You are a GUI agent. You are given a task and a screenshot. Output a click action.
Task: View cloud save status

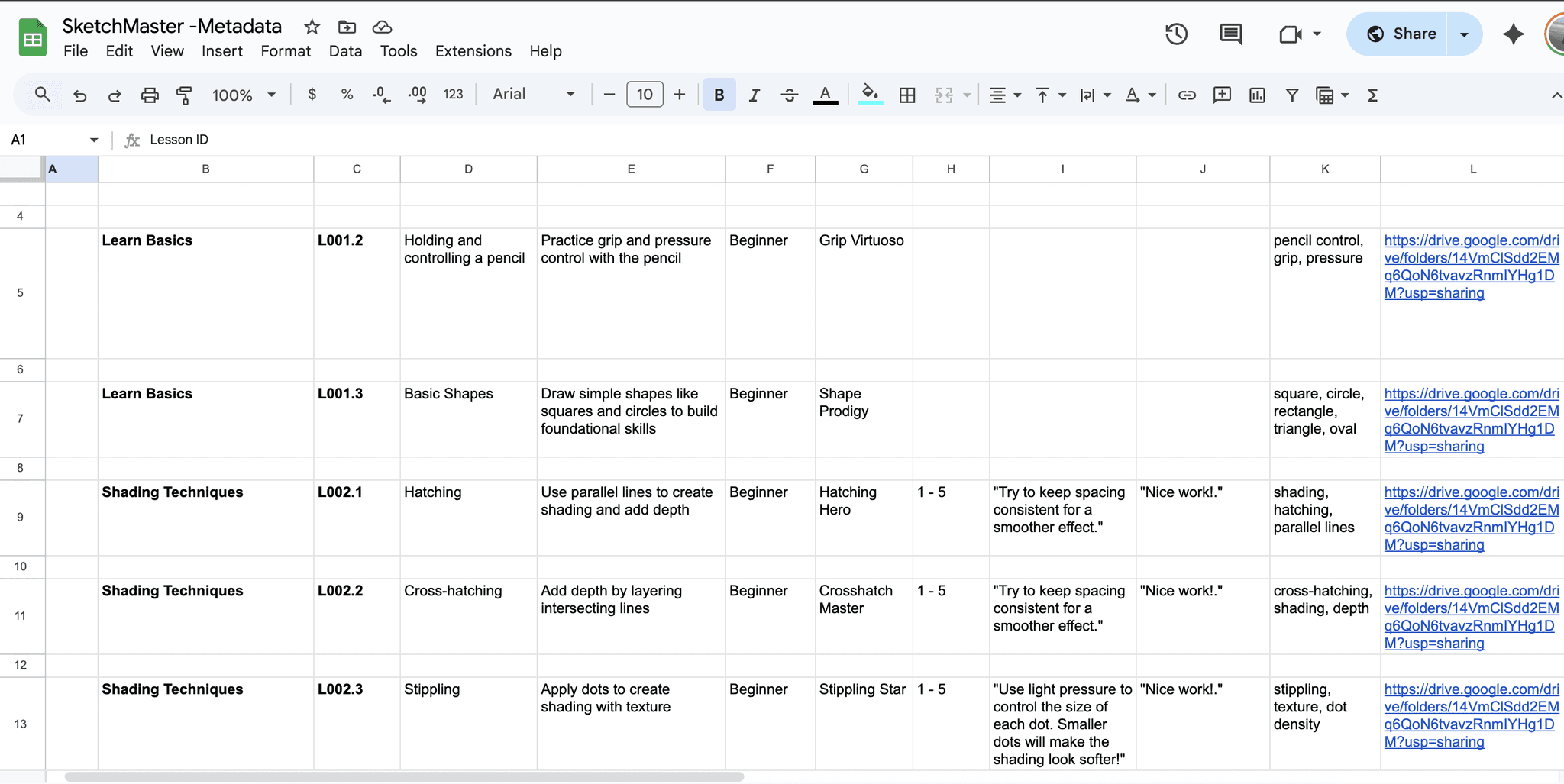pyautogui.click(x=382, y=27)
